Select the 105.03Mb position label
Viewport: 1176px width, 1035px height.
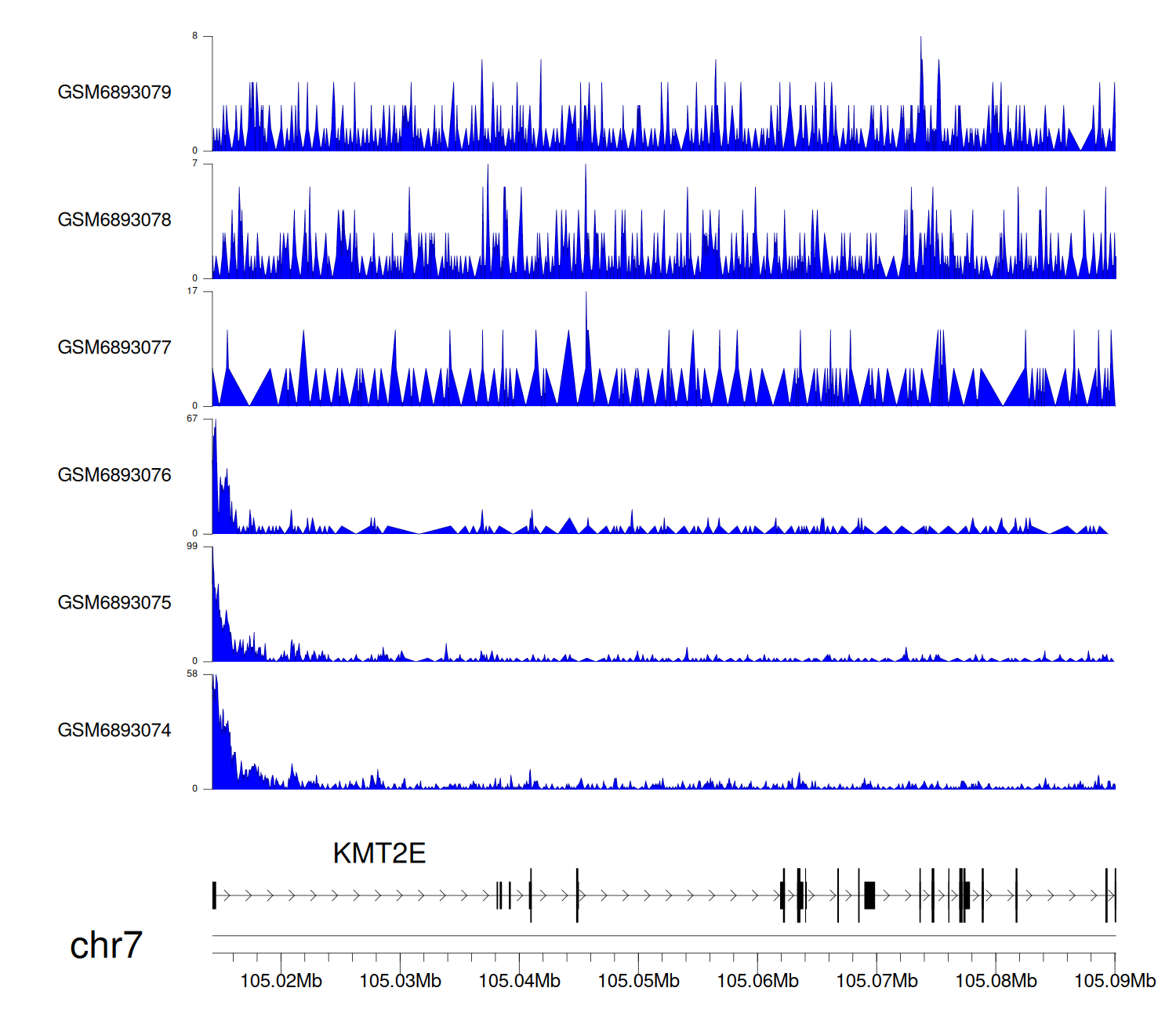pyautogui.click(x=400, y=981)
